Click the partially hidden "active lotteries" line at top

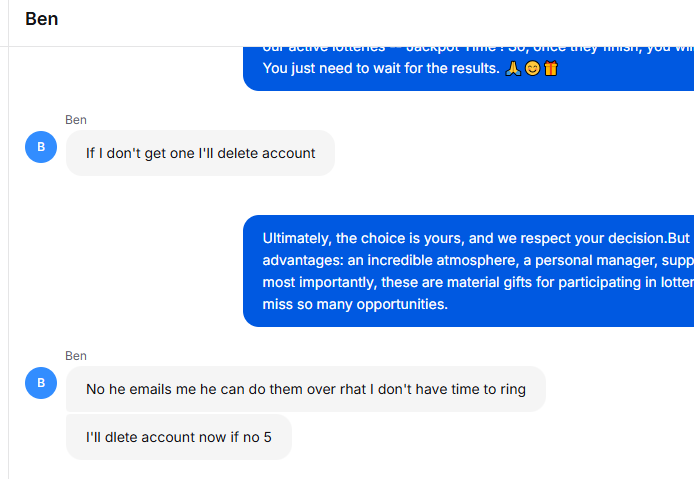click(x=478, y=48)
